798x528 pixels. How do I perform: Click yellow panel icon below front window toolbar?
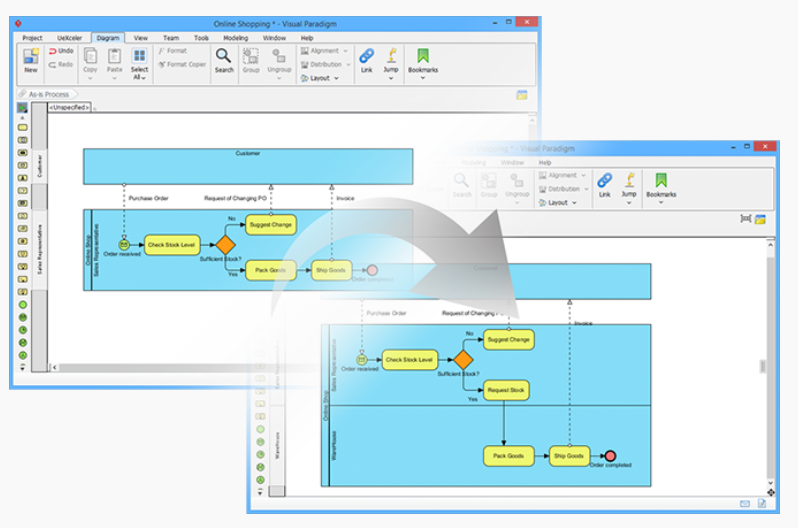pyautogui.click(x=760, y=219)
